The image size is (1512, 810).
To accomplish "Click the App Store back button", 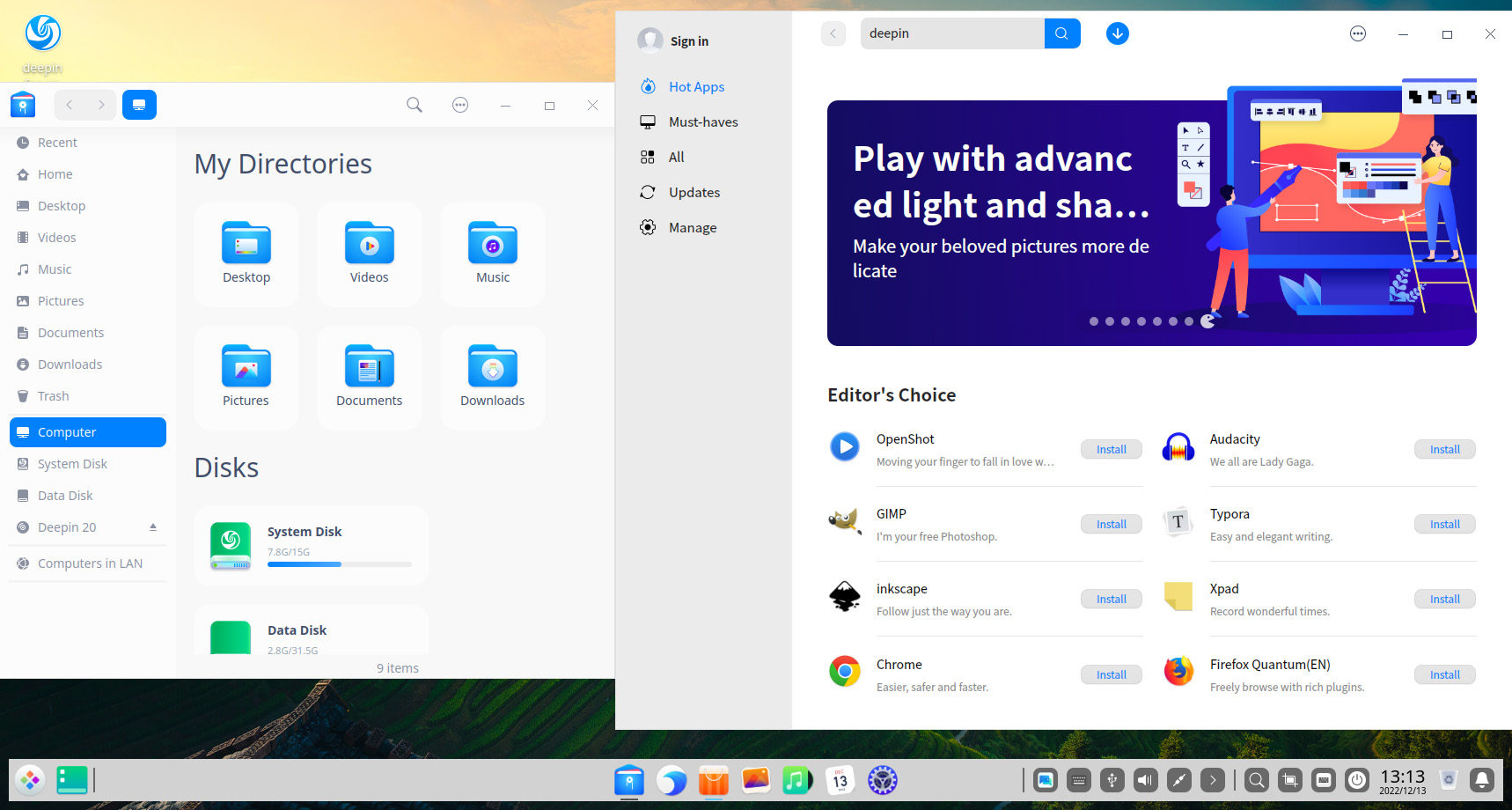I will (x=833, y=33).
